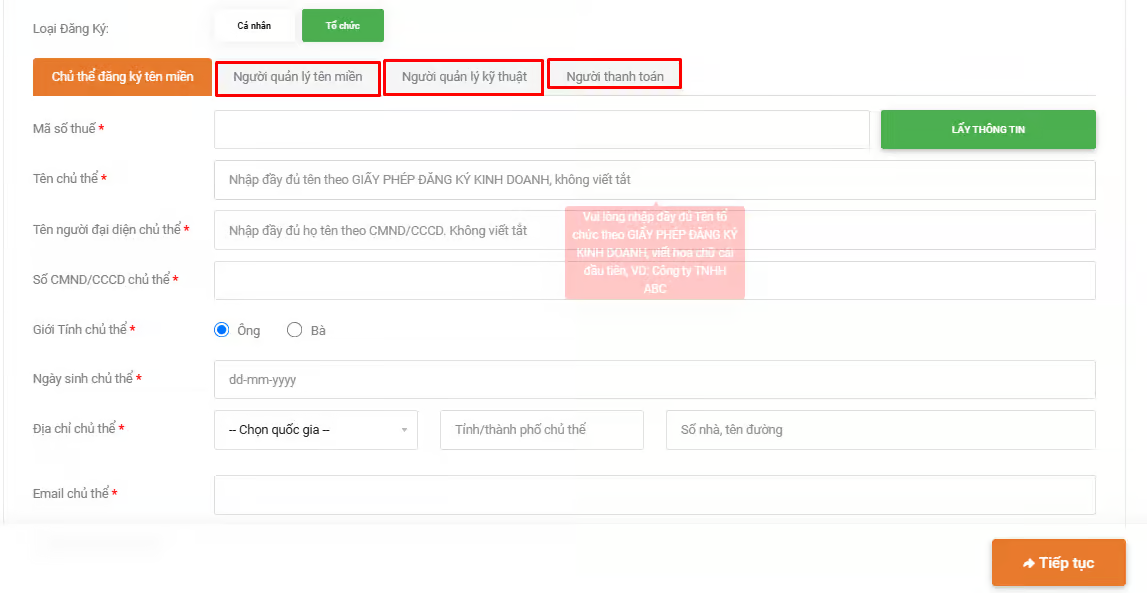The width and height of the screenshot is (1147, 593).
Task: Choose the Bà gender radio button
Action: 295,329
